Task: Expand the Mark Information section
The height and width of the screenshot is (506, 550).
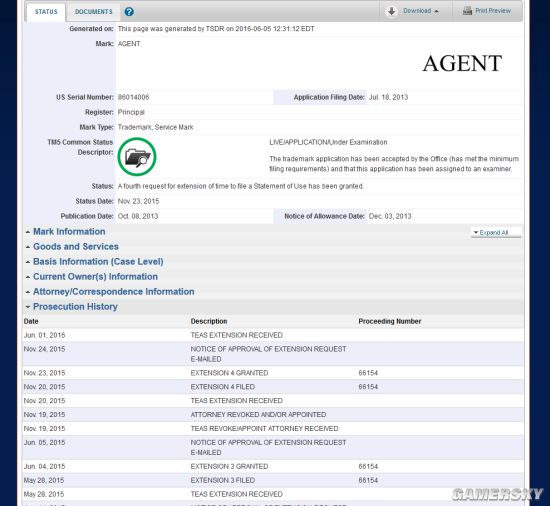Action: tap(69, 232)
